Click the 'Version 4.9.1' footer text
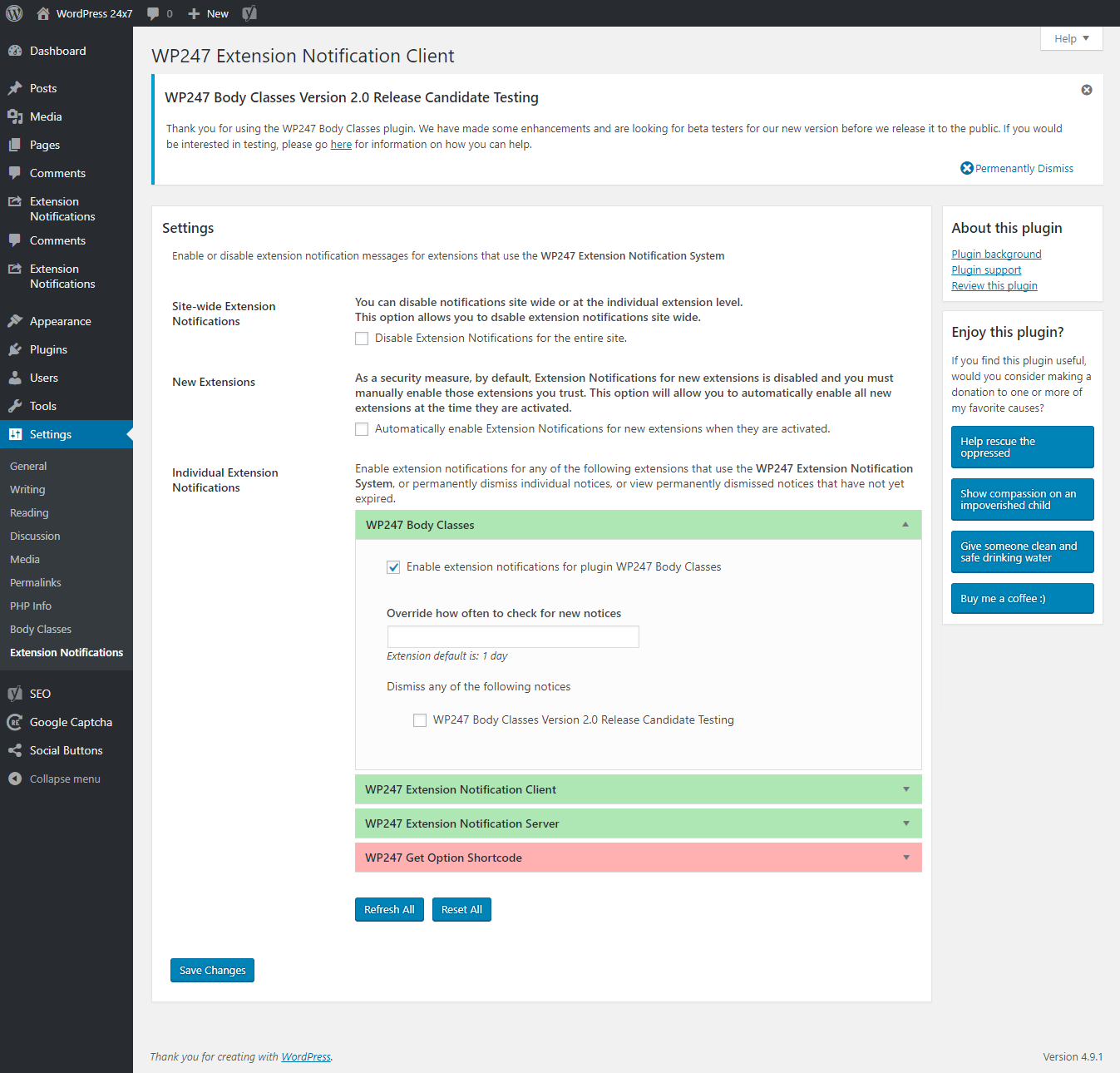Screen dimensions: 1120x1073 pos(1073,1057)
